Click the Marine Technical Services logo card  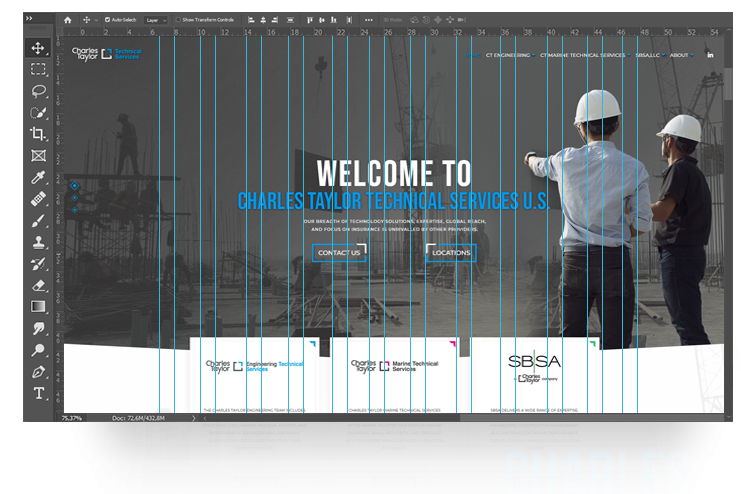click(x=395, y=375)
